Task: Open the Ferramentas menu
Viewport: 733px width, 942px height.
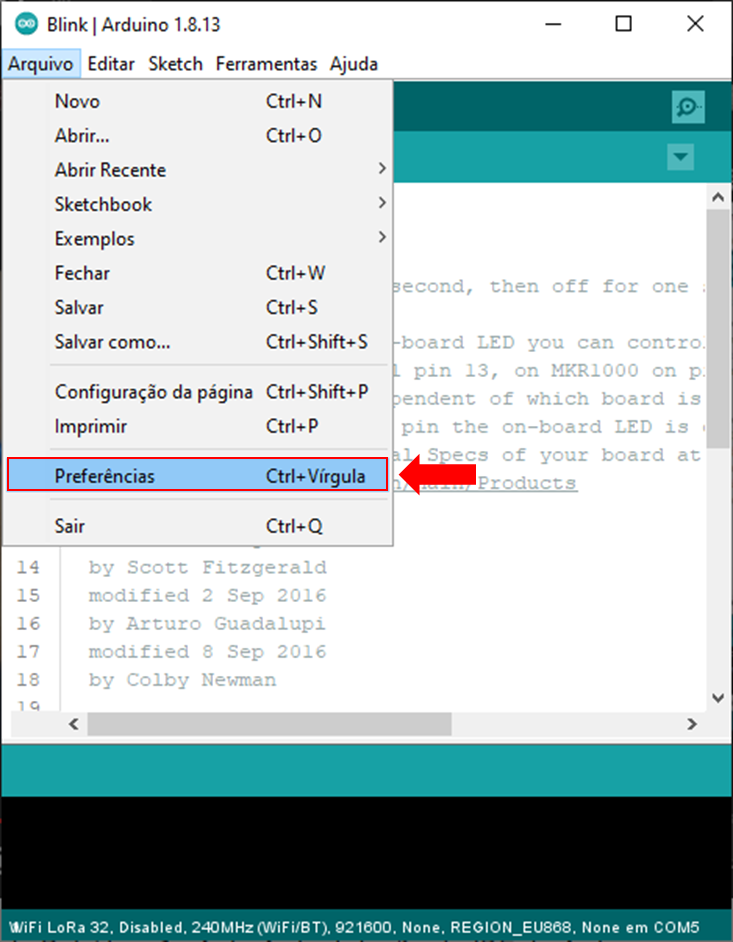Action: tap(266, 64)
